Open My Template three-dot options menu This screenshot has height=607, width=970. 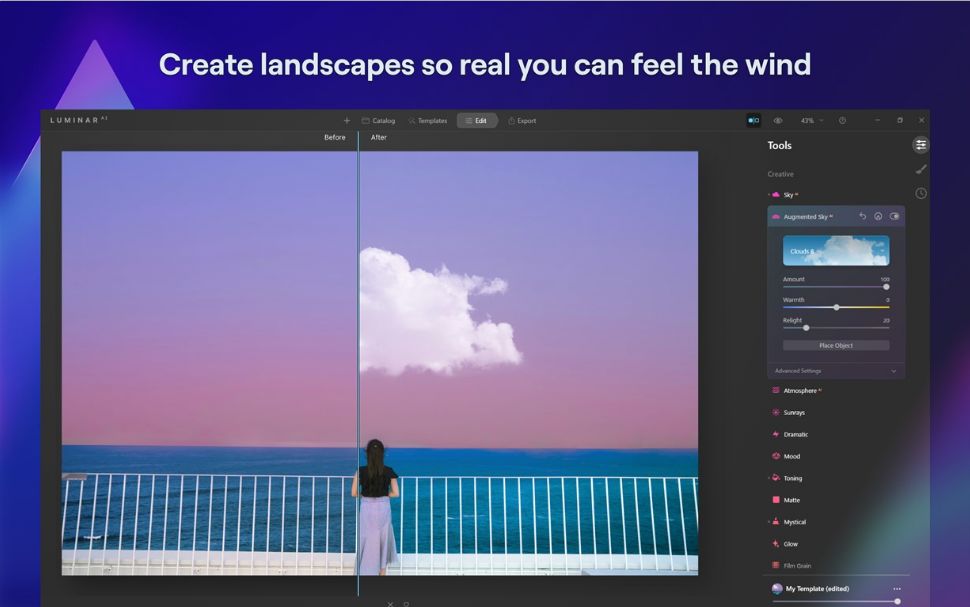point(896,589)
